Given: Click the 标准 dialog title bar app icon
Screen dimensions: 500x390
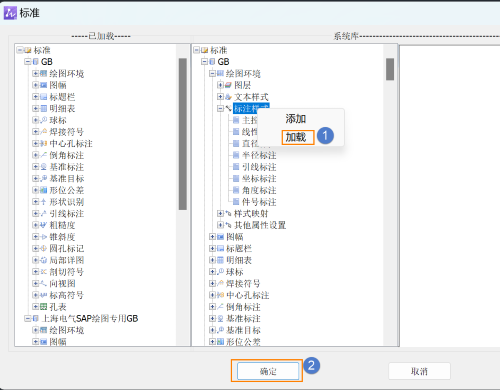Looking at the screenshot, I should pyautogui.click(x=10, y=13).
